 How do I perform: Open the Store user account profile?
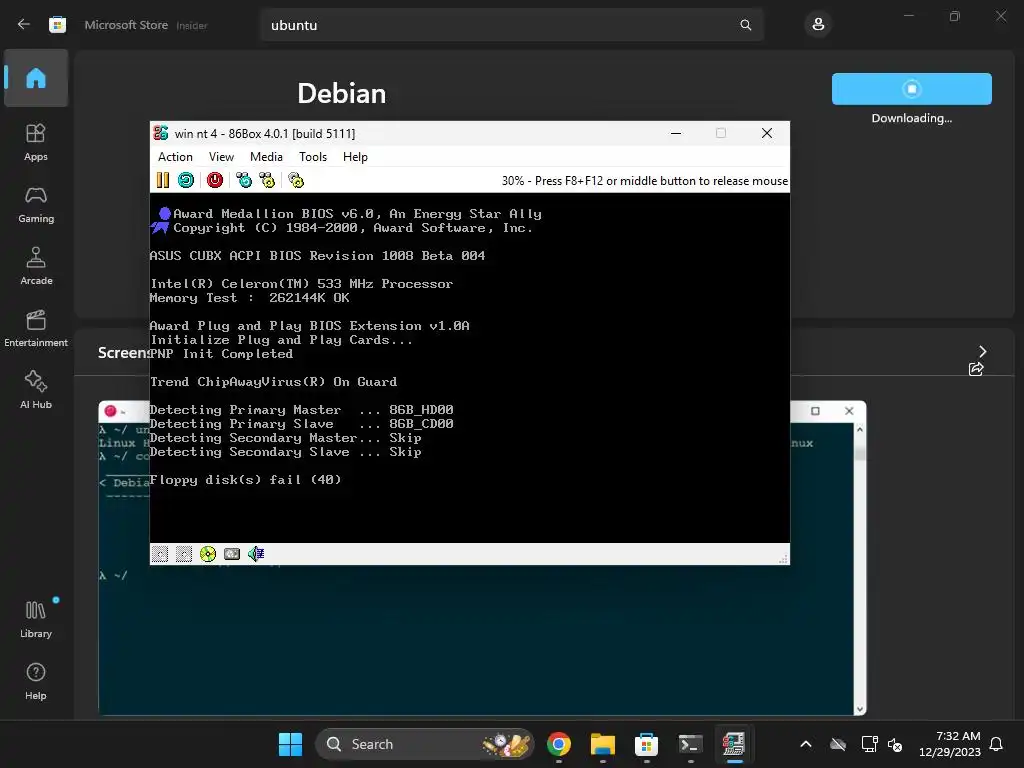click(818, 25)
